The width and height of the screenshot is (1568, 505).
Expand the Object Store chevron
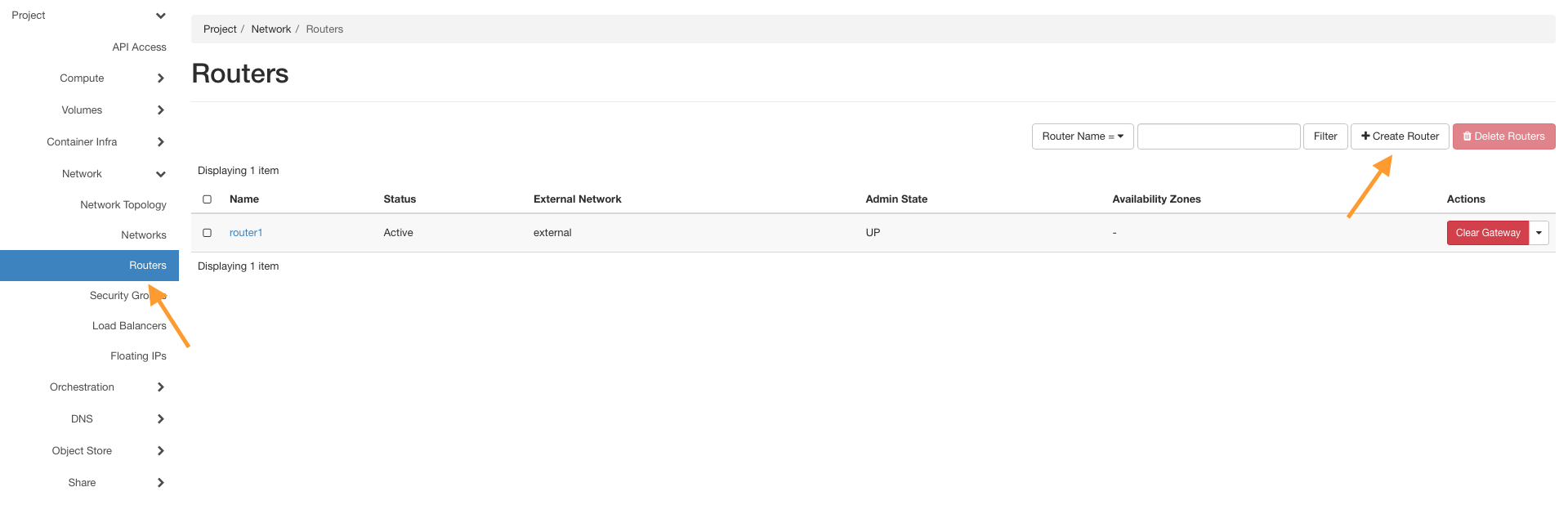click(160, 451)
